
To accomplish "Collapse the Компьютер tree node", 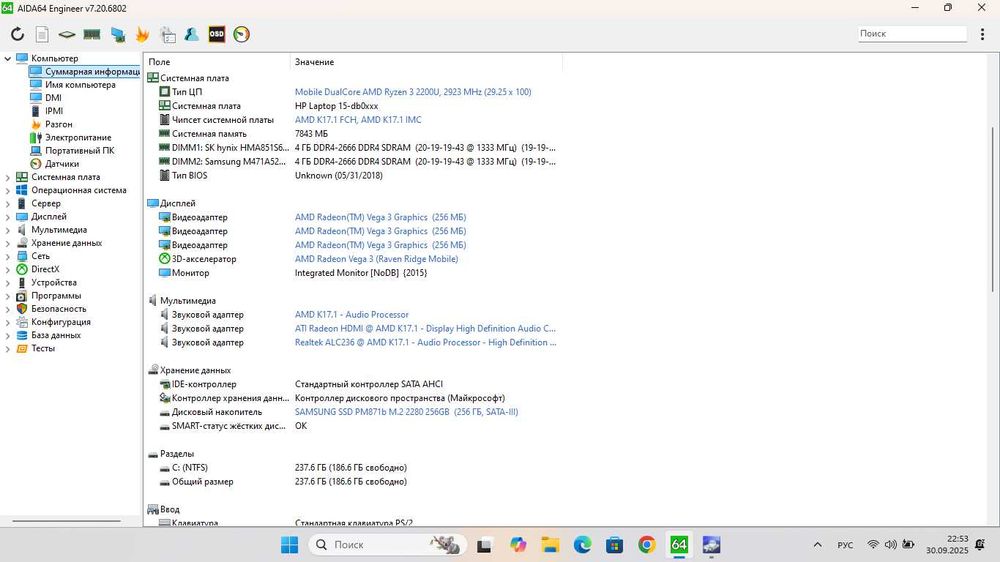I will click(8, 59).
